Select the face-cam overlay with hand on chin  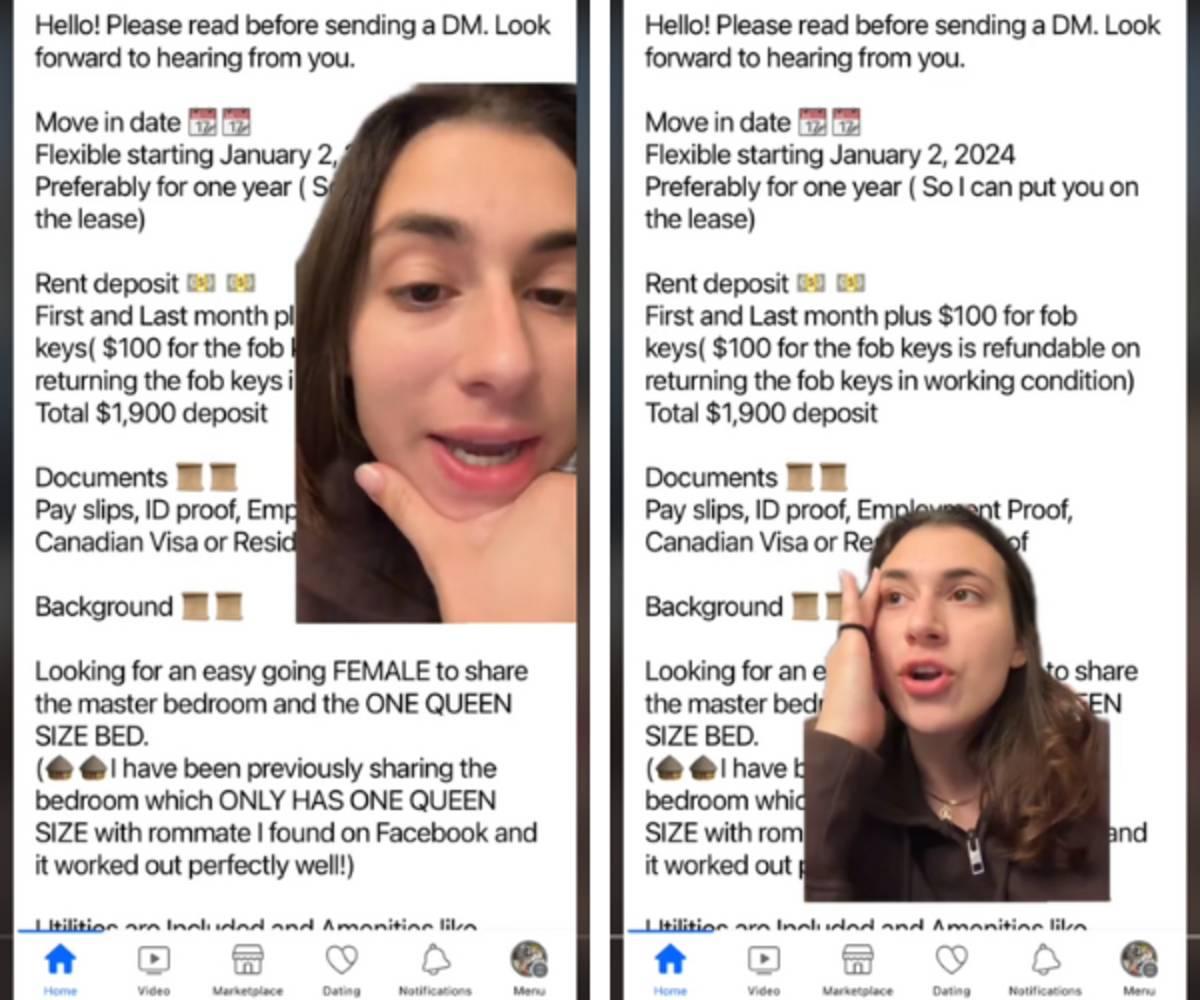pyautogui.click(x=436, y=353)
